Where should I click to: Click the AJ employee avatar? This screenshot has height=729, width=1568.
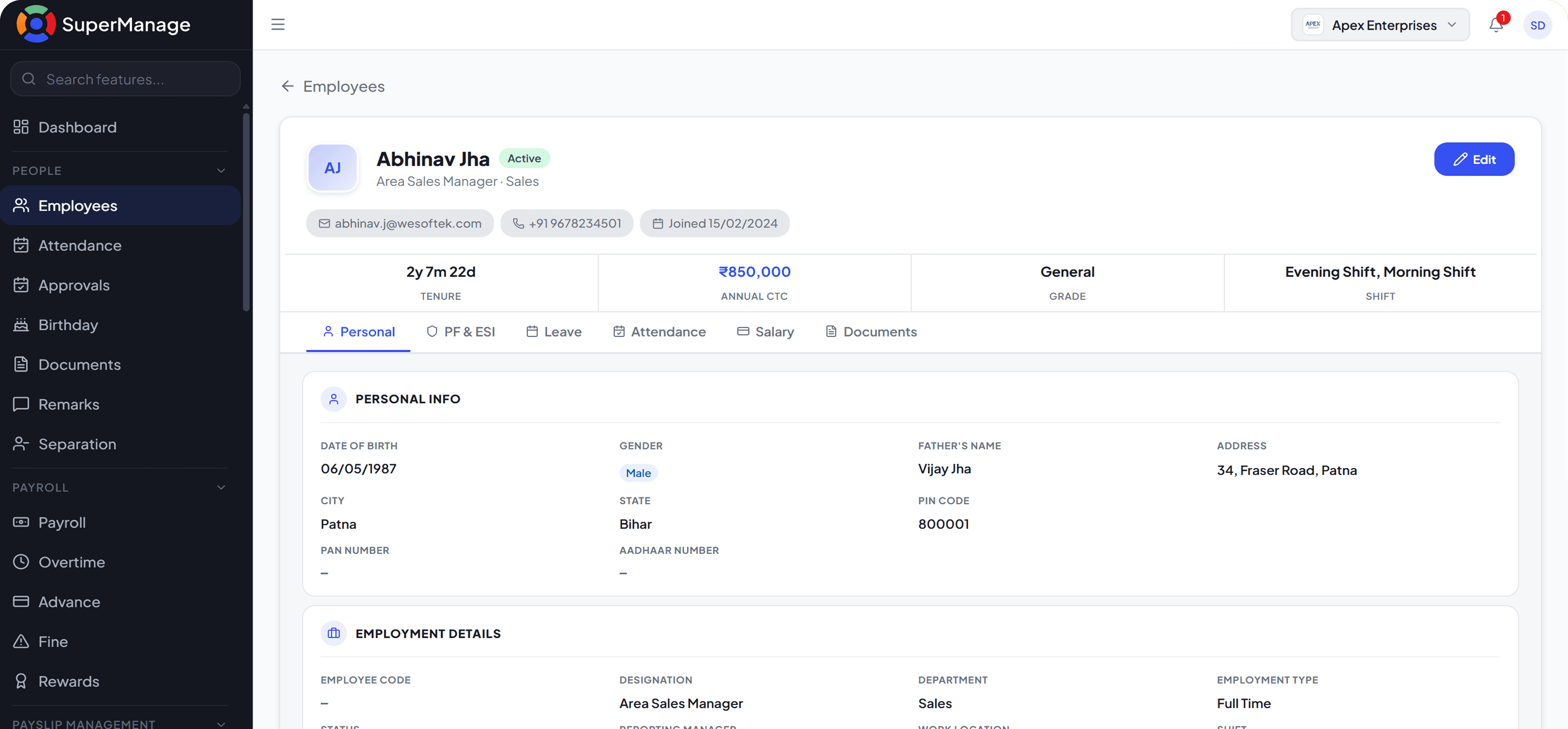point(333,167)
